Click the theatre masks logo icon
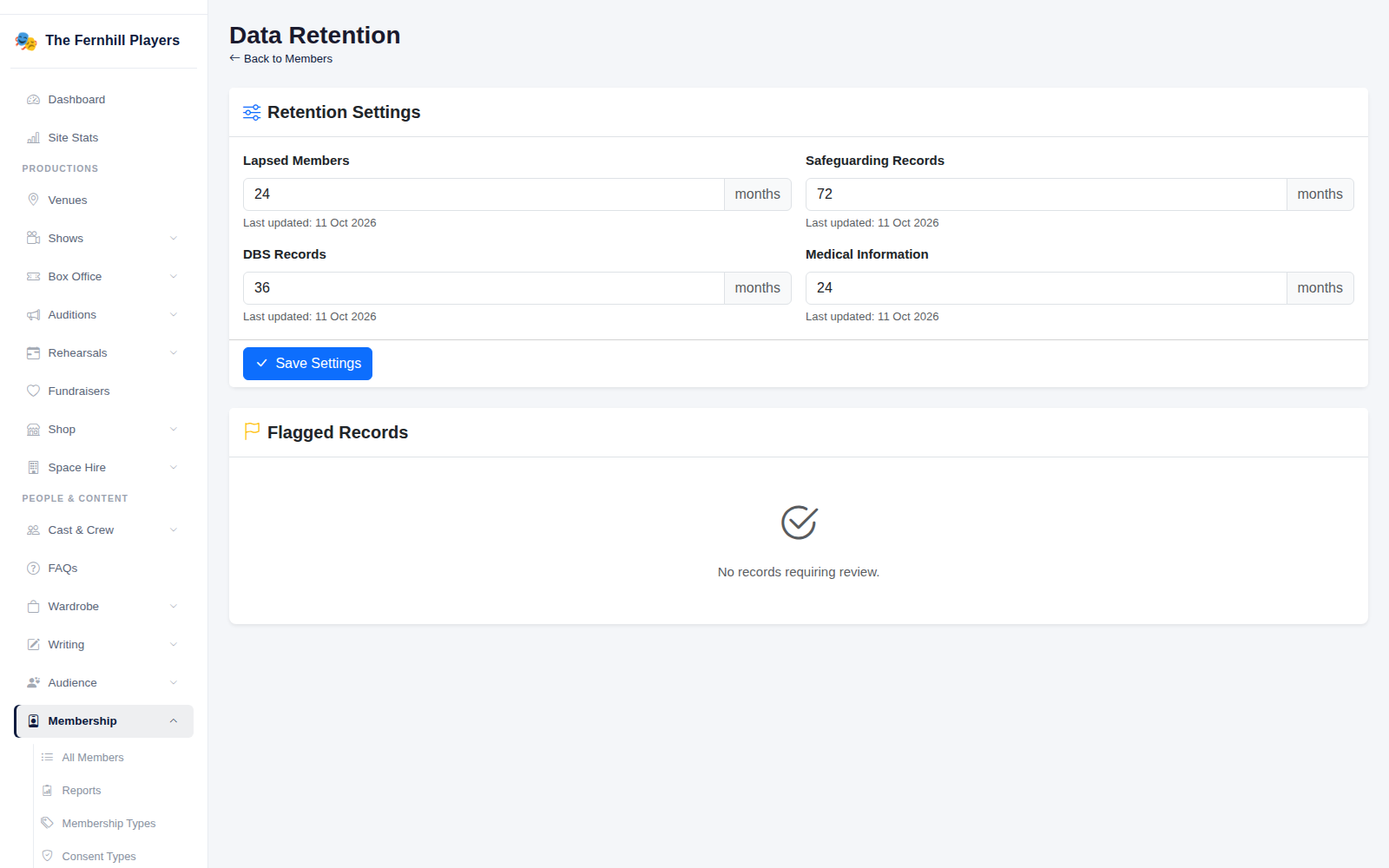This screenshot has width=1389, height=868. coord(26,41)
